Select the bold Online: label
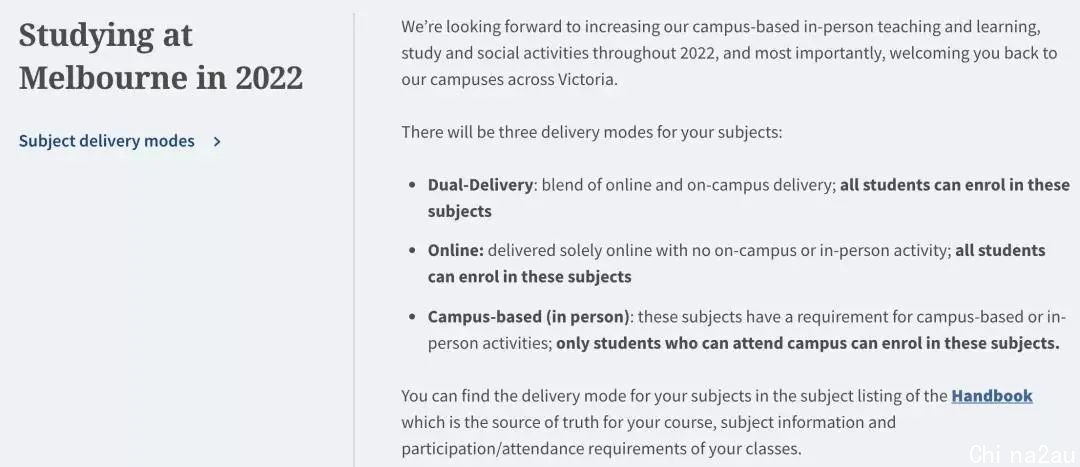The image size is (1080, 467). 455,251
